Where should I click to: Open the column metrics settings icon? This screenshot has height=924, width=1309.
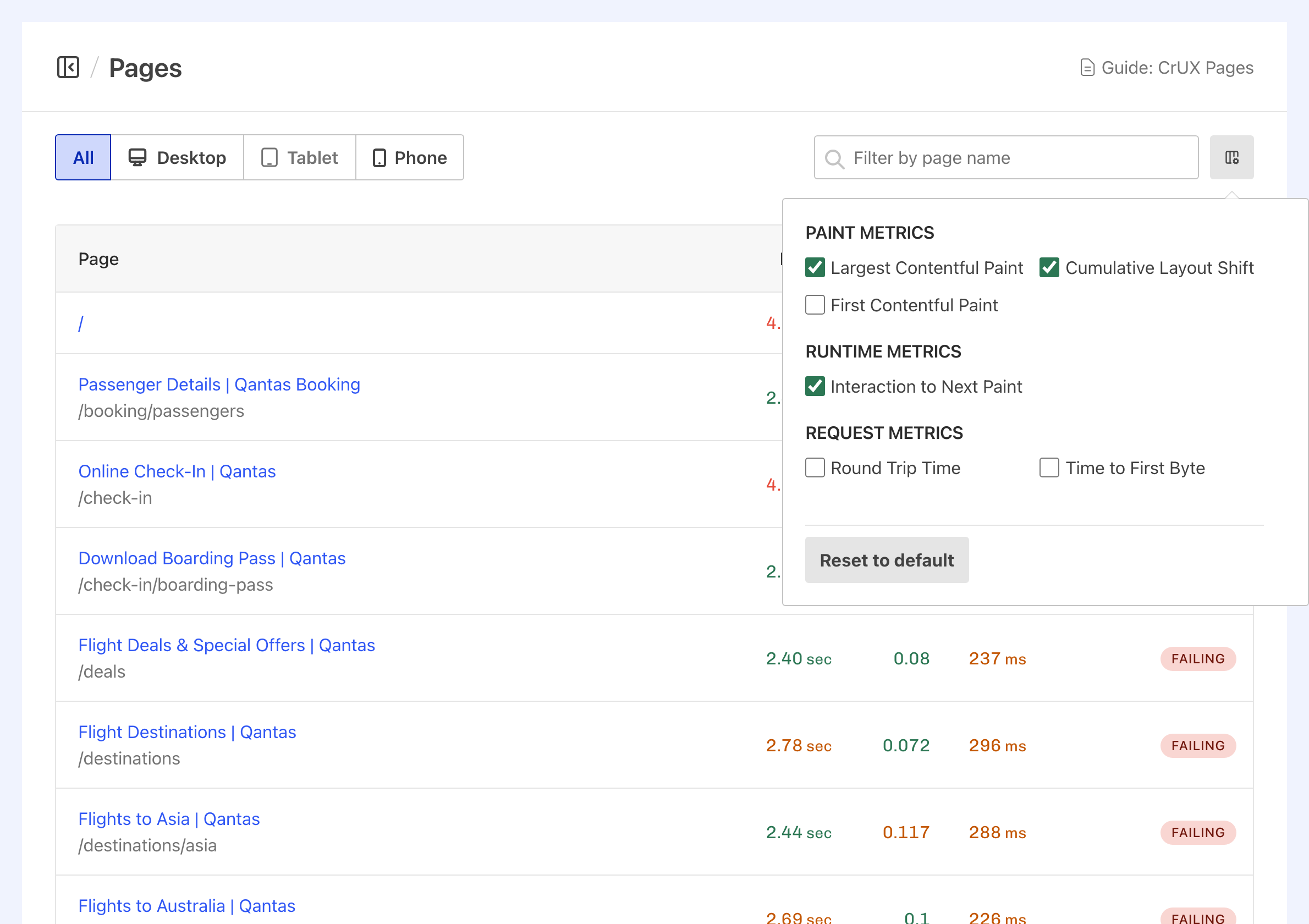(x=1231, y=157)
